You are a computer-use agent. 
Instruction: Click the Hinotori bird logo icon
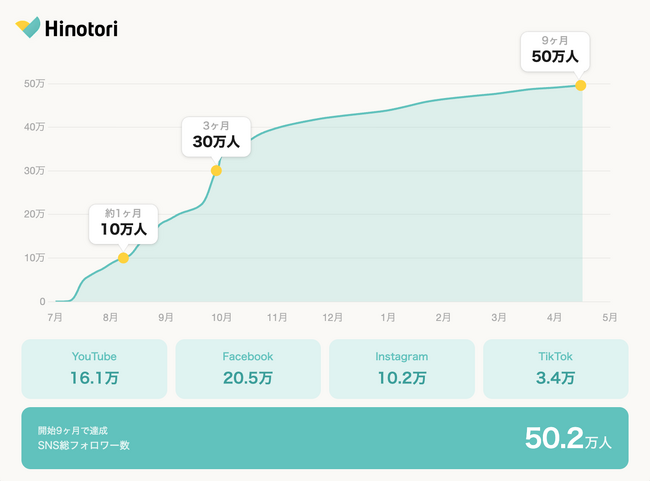point(28,27)
